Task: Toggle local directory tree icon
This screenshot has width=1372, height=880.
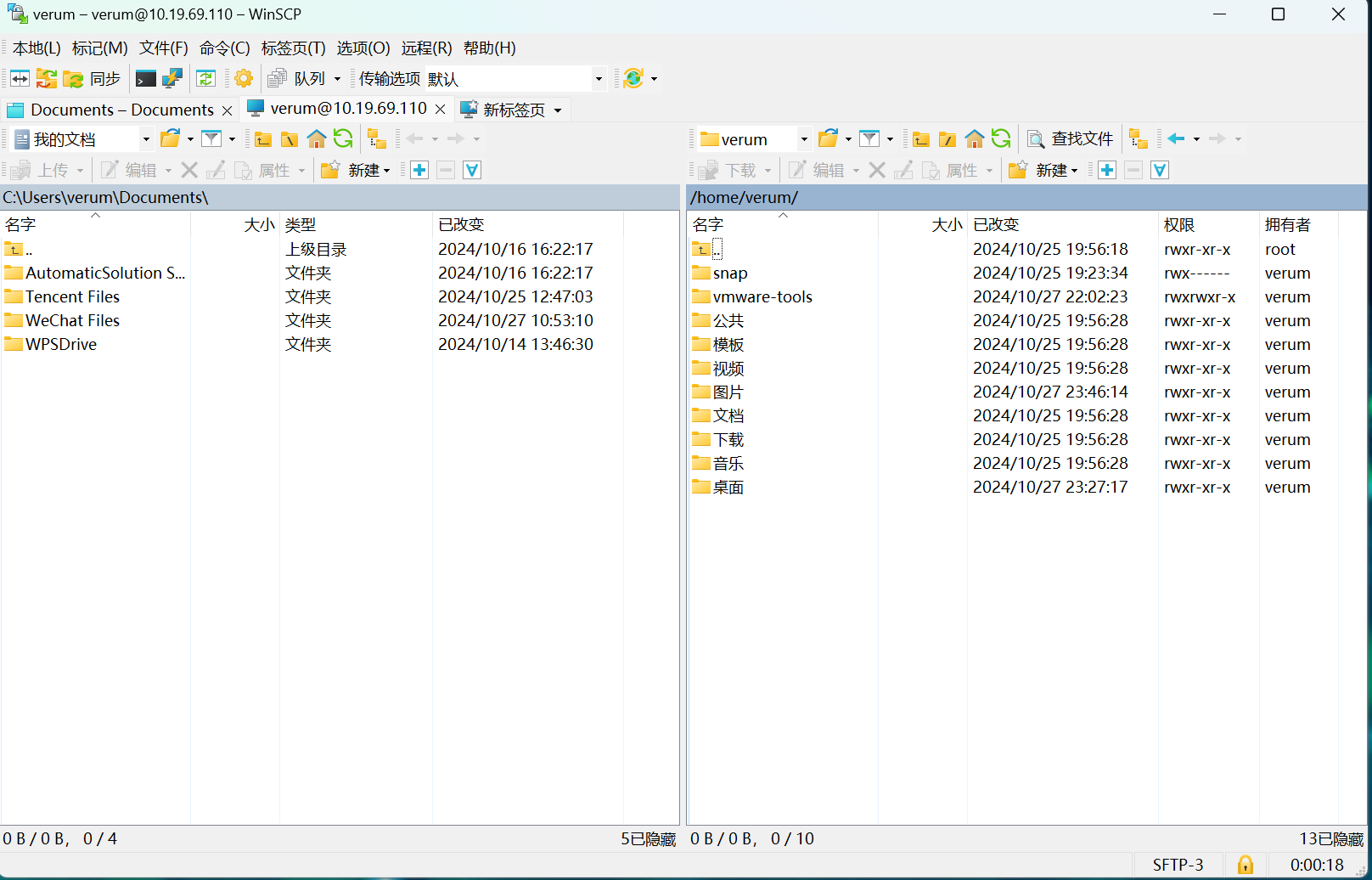Action: coord(377,138)
